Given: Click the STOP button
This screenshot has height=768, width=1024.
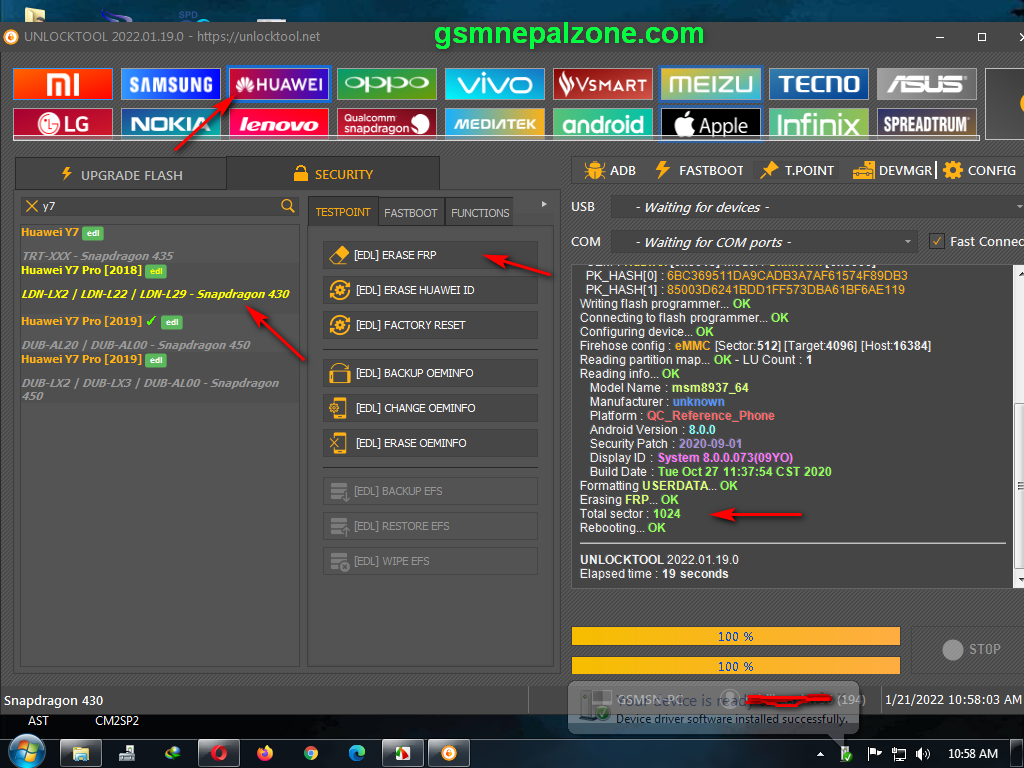Looking at the screenshot, I should pyautogui.click(x=971, y=649).
